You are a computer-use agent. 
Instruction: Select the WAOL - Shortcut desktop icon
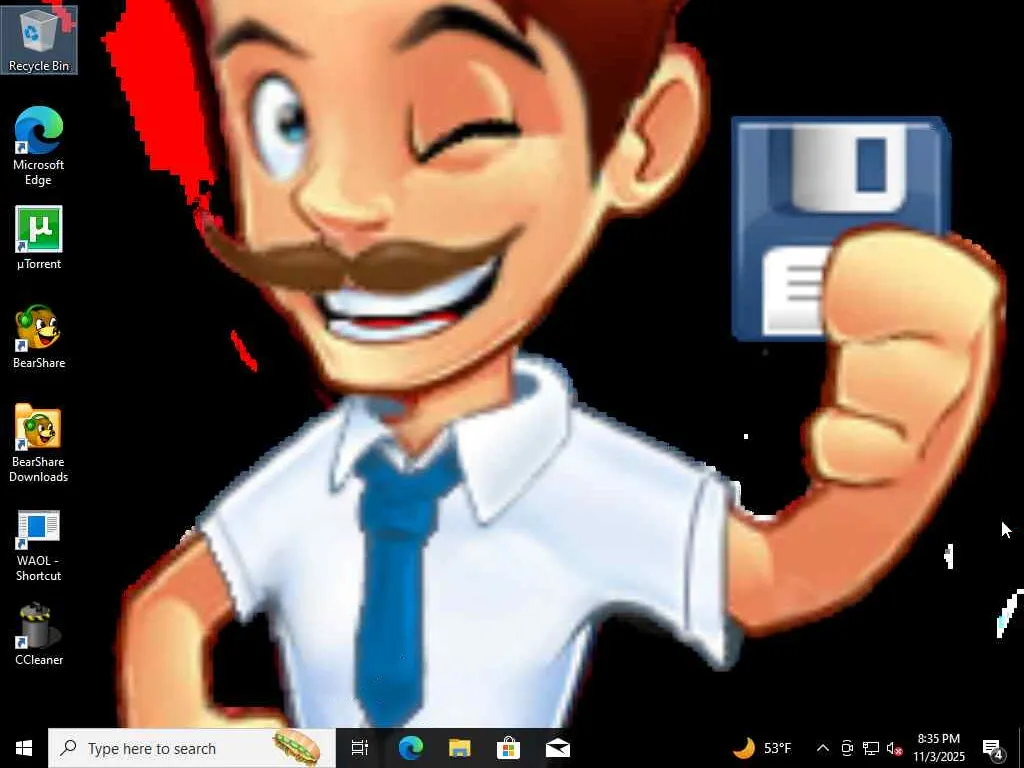tap(39, 546)
